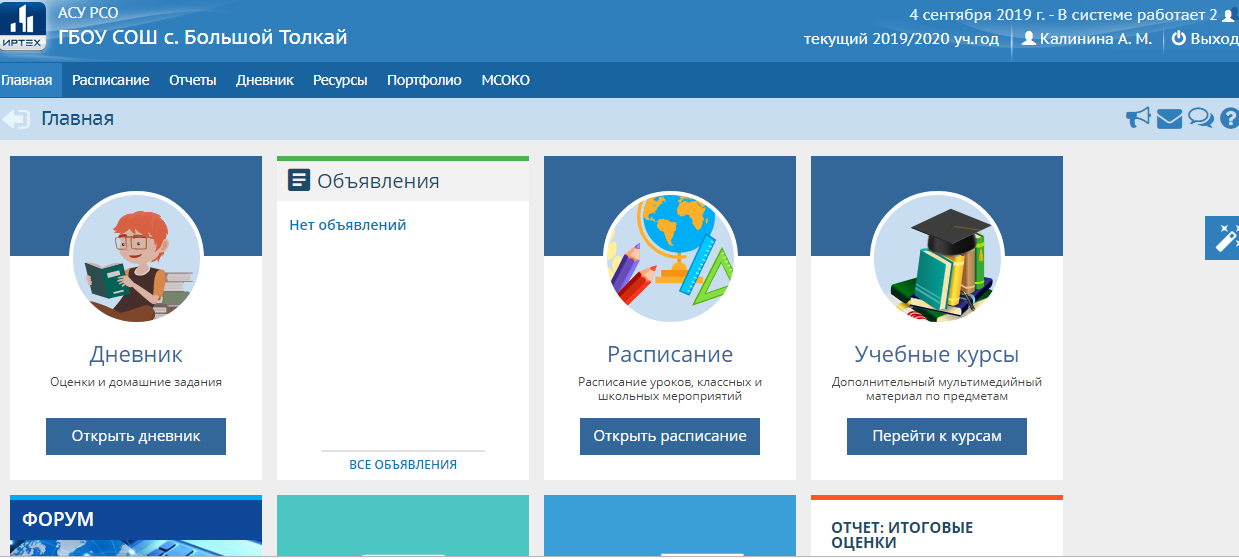Click the Нет объявлений text
This screenshot has height=559, width=1239.
[x=348, y=225]
